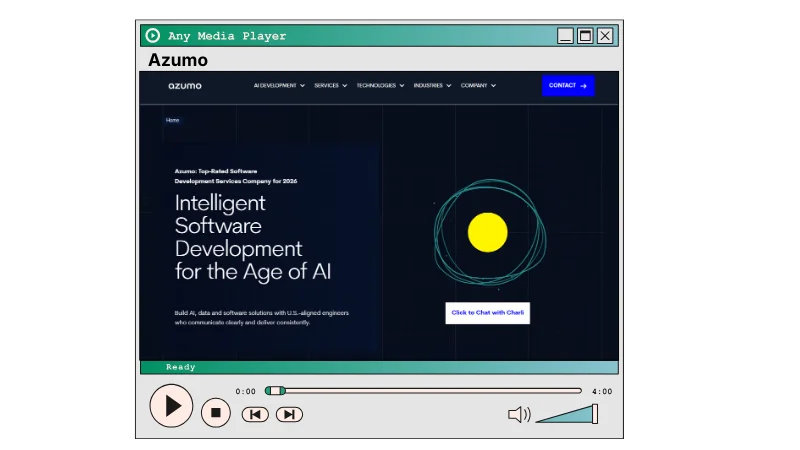Open the Technologies dropdown menu
The image size is (800, 450).
tap(380, 86)
